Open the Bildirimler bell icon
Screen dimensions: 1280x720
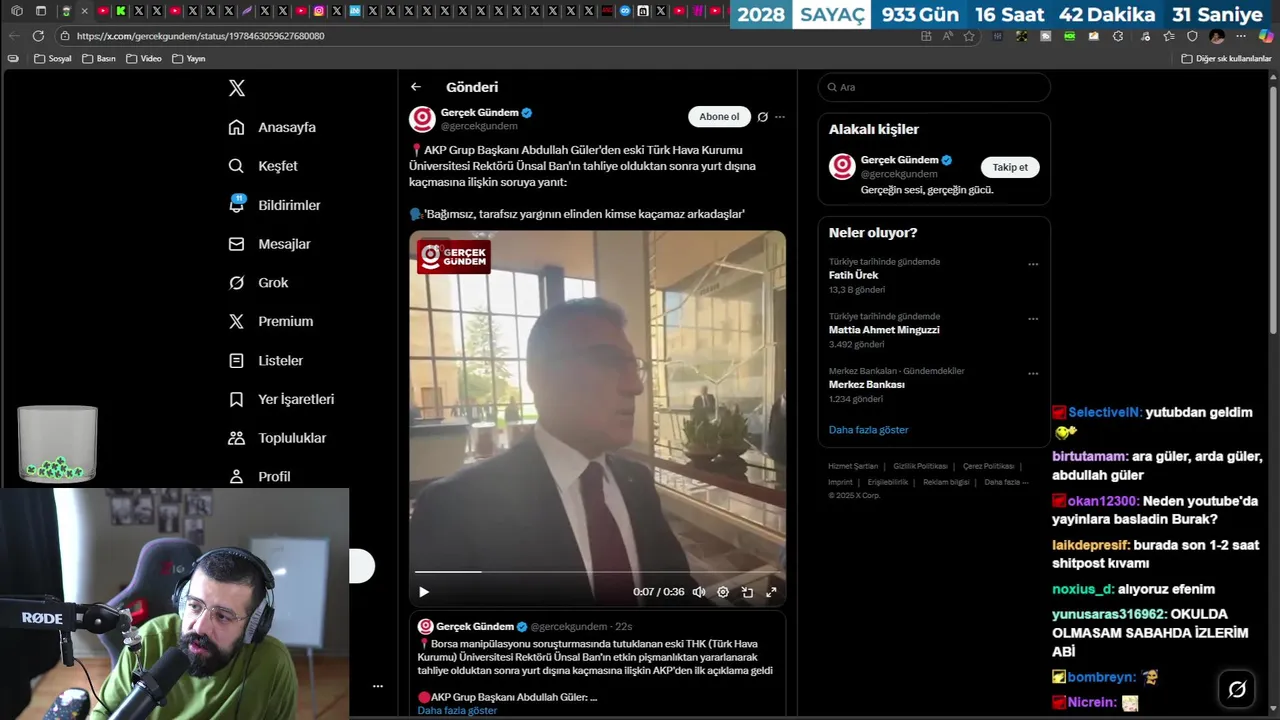point(237,204)
